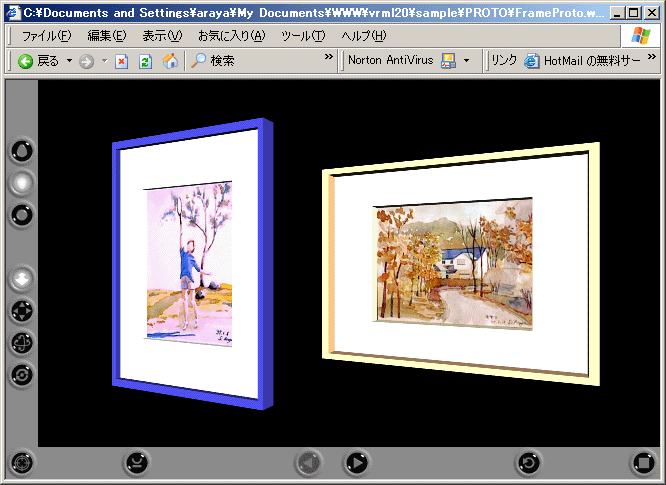
Task: Select the walk arrow navigation button
Action: pyautogui.click(x=22, y=279)
